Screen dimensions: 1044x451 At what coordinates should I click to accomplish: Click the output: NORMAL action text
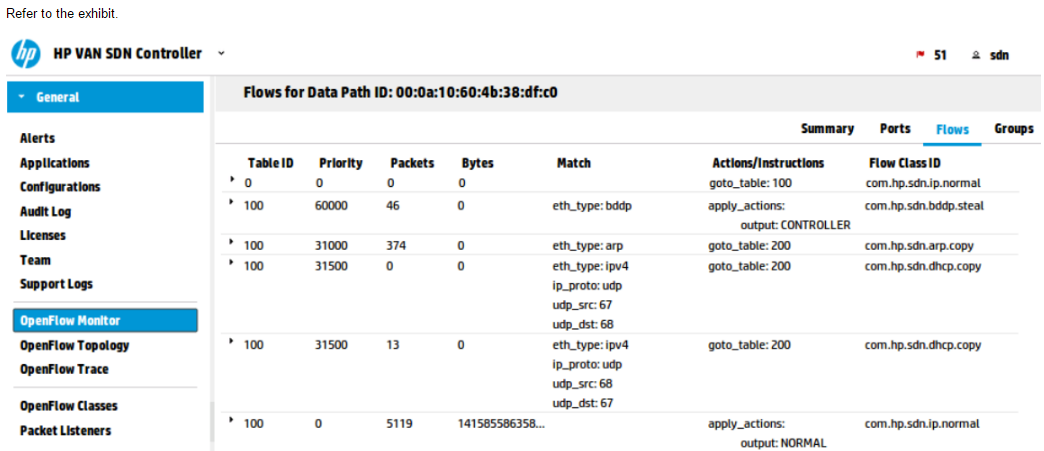coord(783,443)
